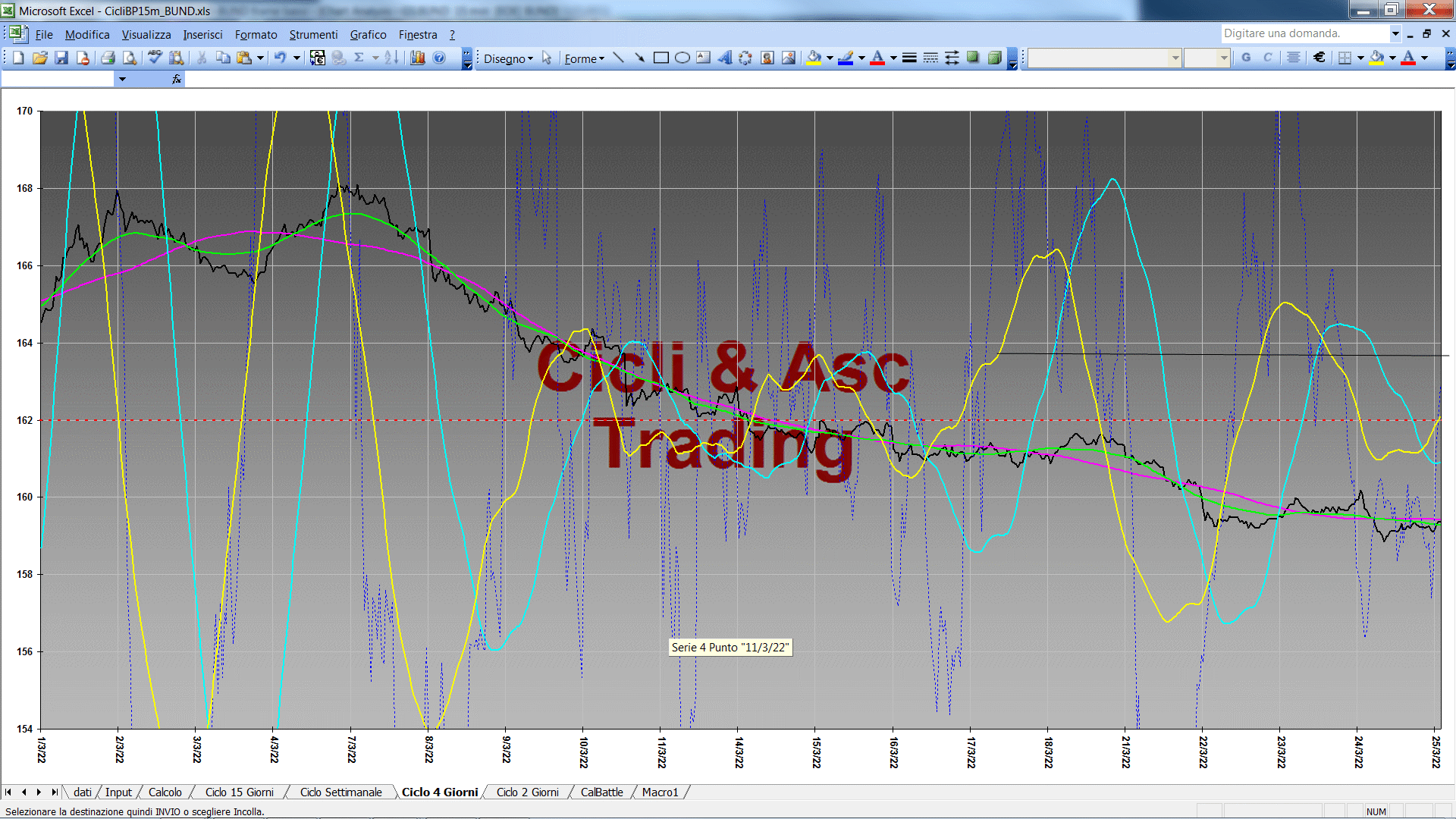Image resolution: width=1456 pixels, height=819 pixels.
Task: Open undo history dropdown arrow
Action: pos(297,58)
